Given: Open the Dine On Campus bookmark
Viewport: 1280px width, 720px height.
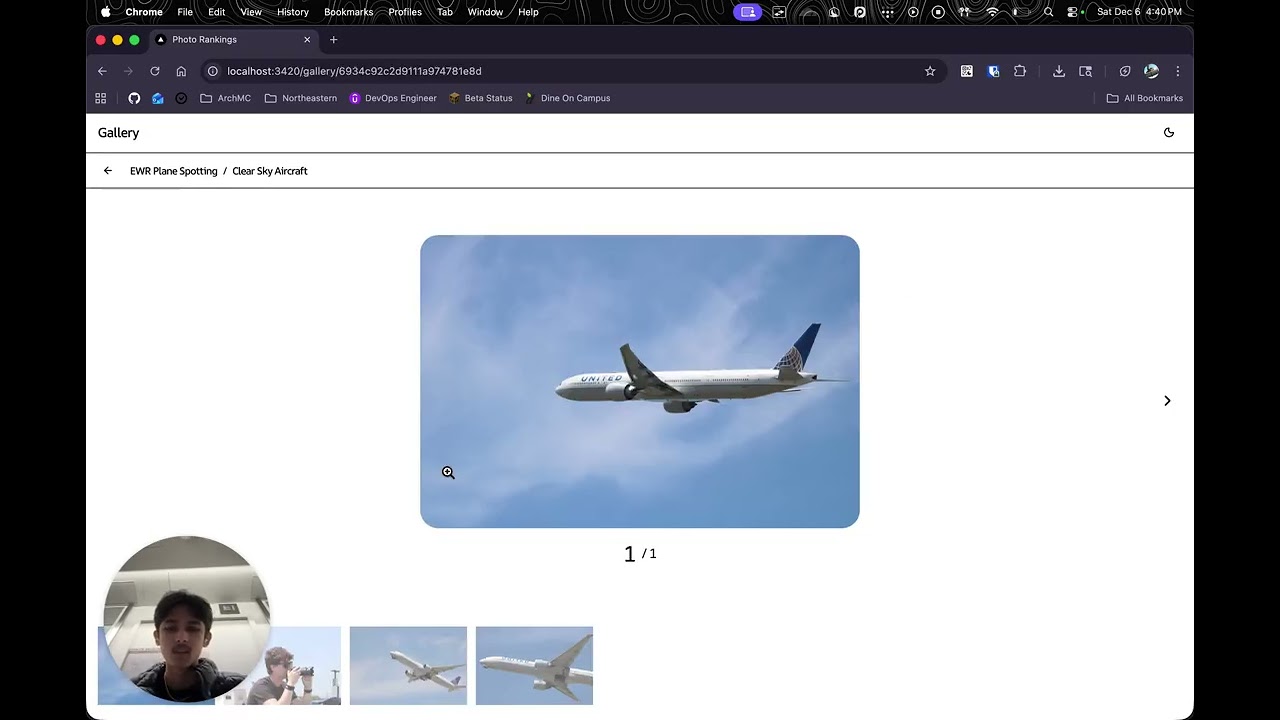Looking at the screenshot, I should point(567,98).
